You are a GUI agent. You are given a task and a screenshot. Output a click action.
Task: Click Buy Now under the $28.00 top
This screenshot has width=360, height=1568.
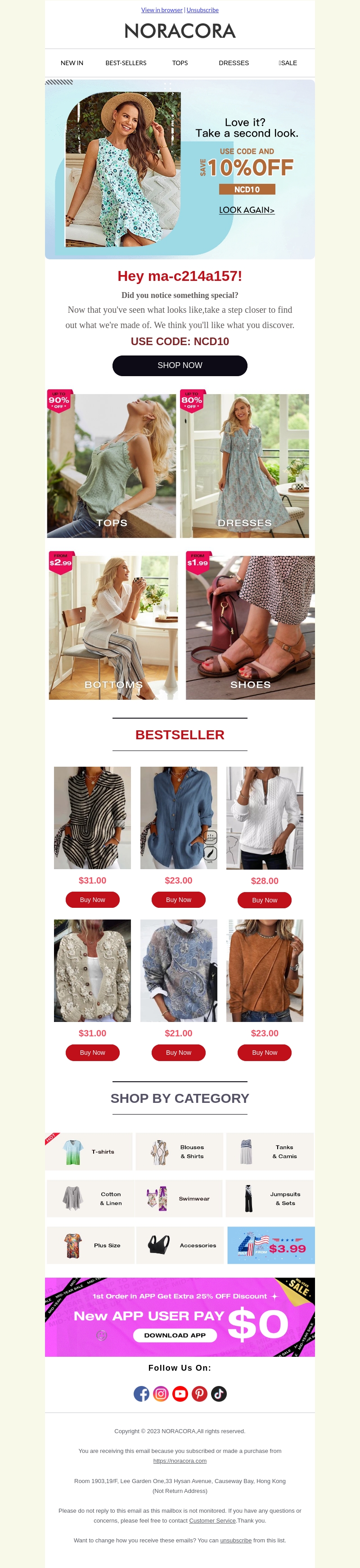click(x=264, y=900)
